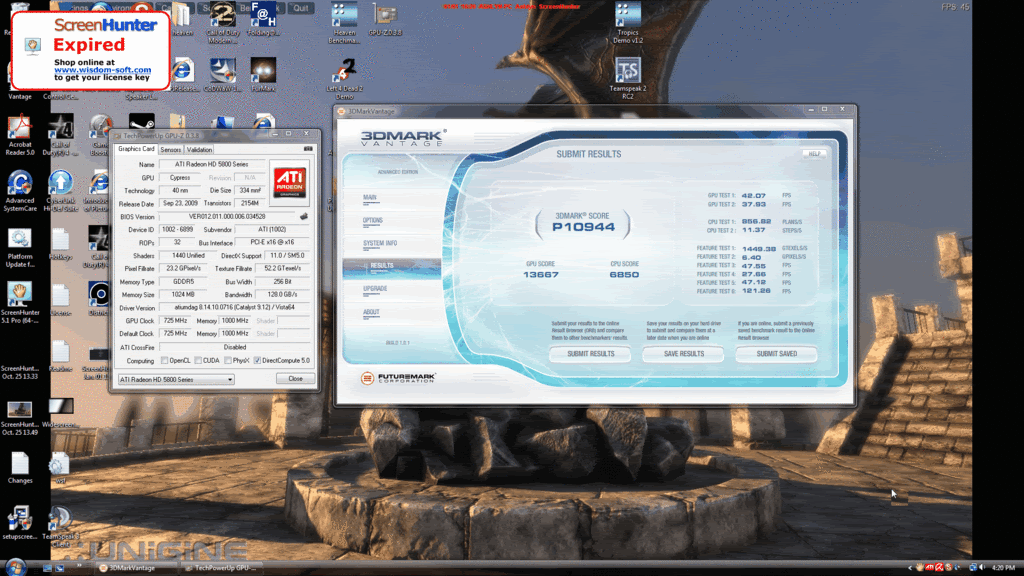Click the Submit Results button
The width and height of the screenshot is (1024, 576).
tap(590, 354)
